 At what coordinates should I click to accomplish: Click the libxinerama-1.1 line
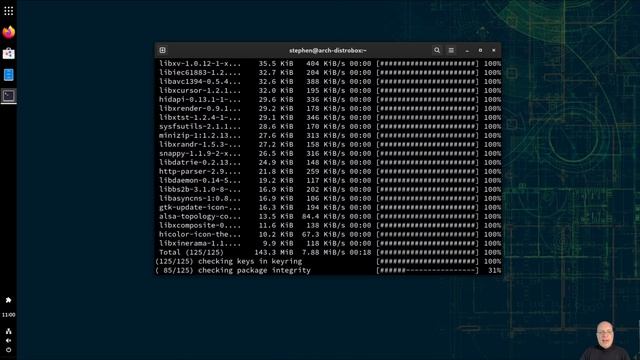[330, 243]
